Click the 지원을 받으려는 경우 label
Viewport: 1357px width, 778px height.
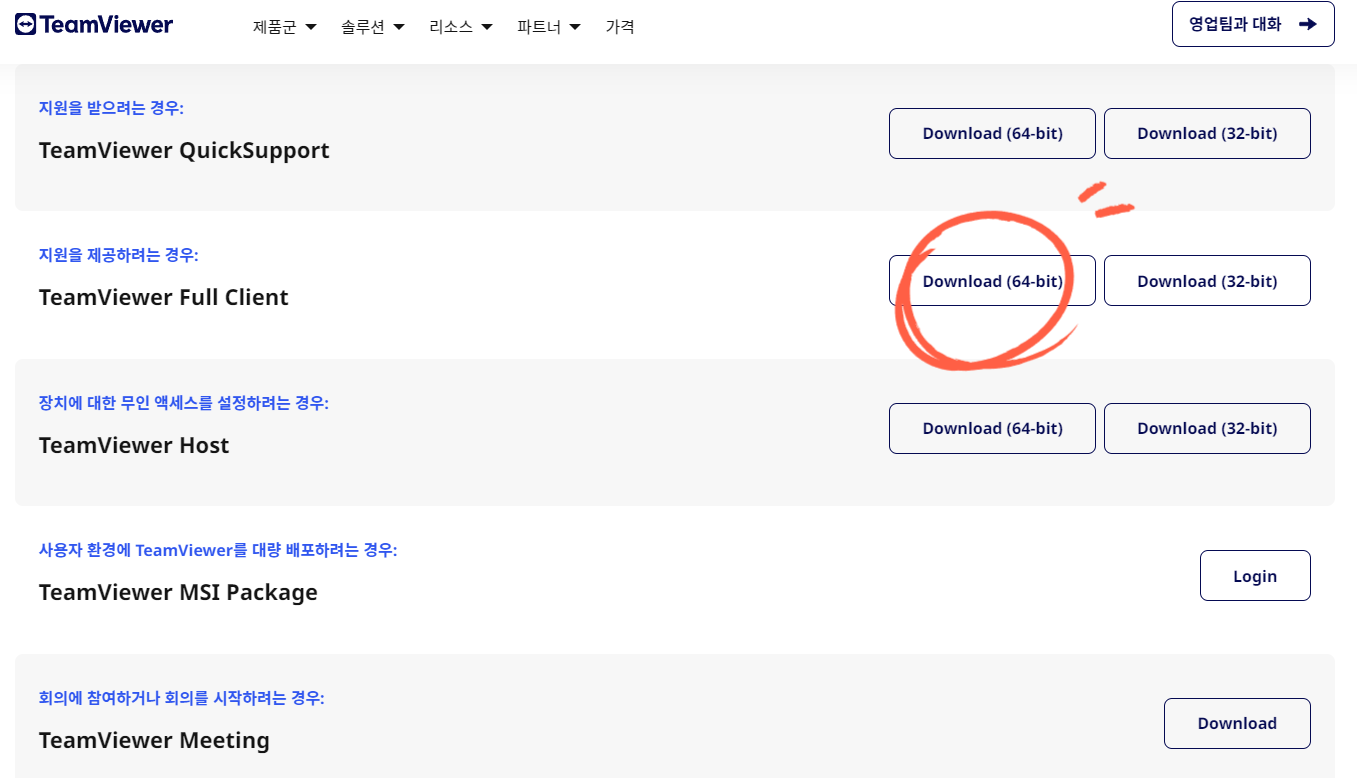pos(111,108)
